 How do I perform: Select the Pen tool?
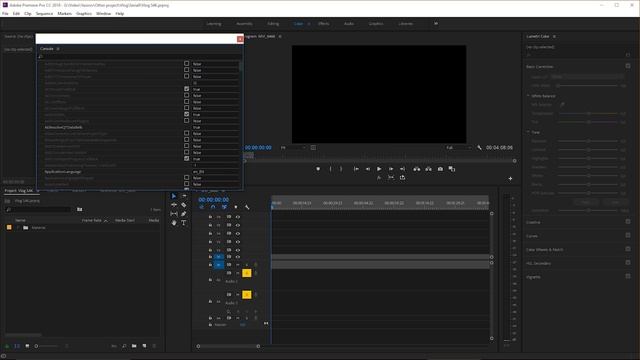[184, 214]
